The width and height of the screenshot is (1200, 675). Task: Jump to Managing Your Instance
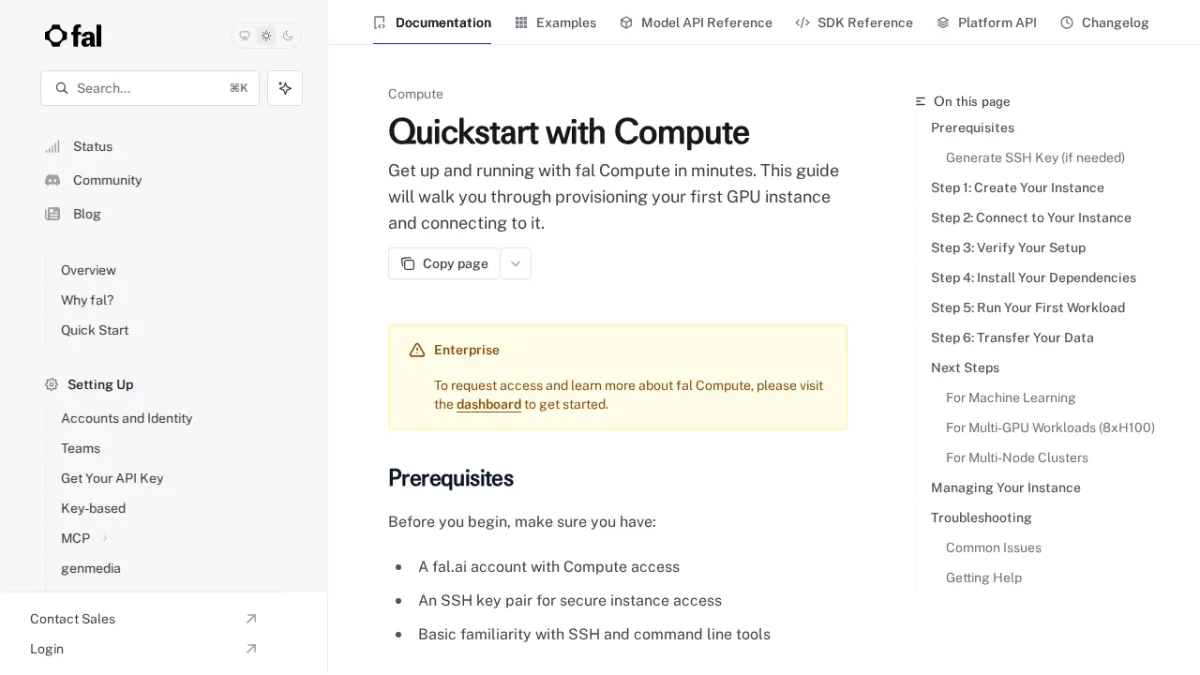1006,488
